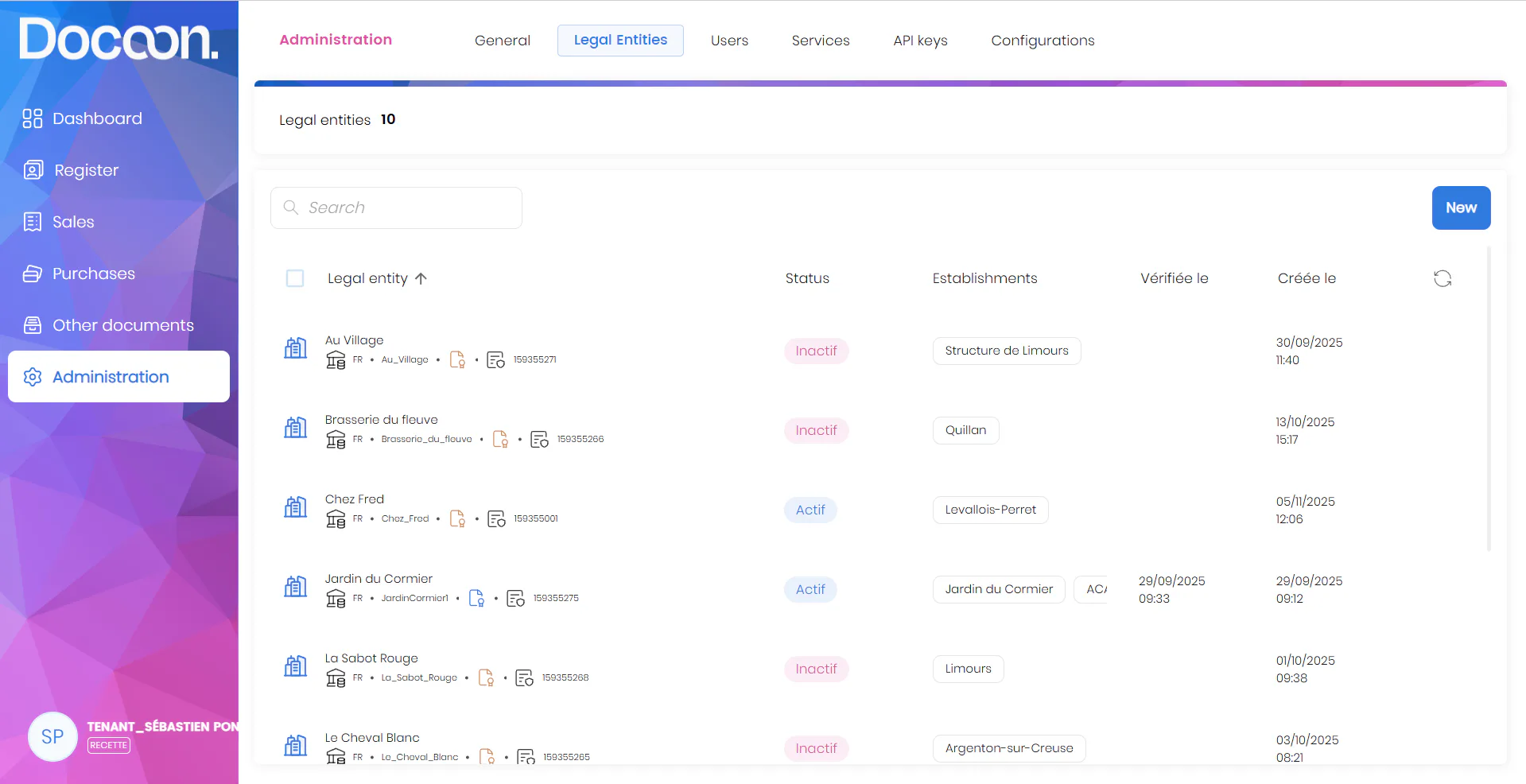Click the verified date 29/09/2025 09:33
1526x784 pixels.
point(1171,590)
